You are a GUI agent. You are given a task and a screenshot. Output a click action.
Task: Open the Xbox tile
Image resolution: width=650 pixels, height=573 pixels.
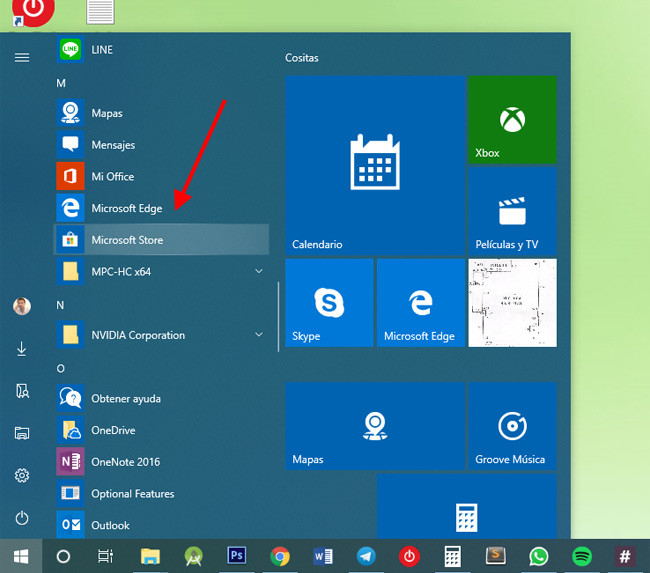point(512,119)
